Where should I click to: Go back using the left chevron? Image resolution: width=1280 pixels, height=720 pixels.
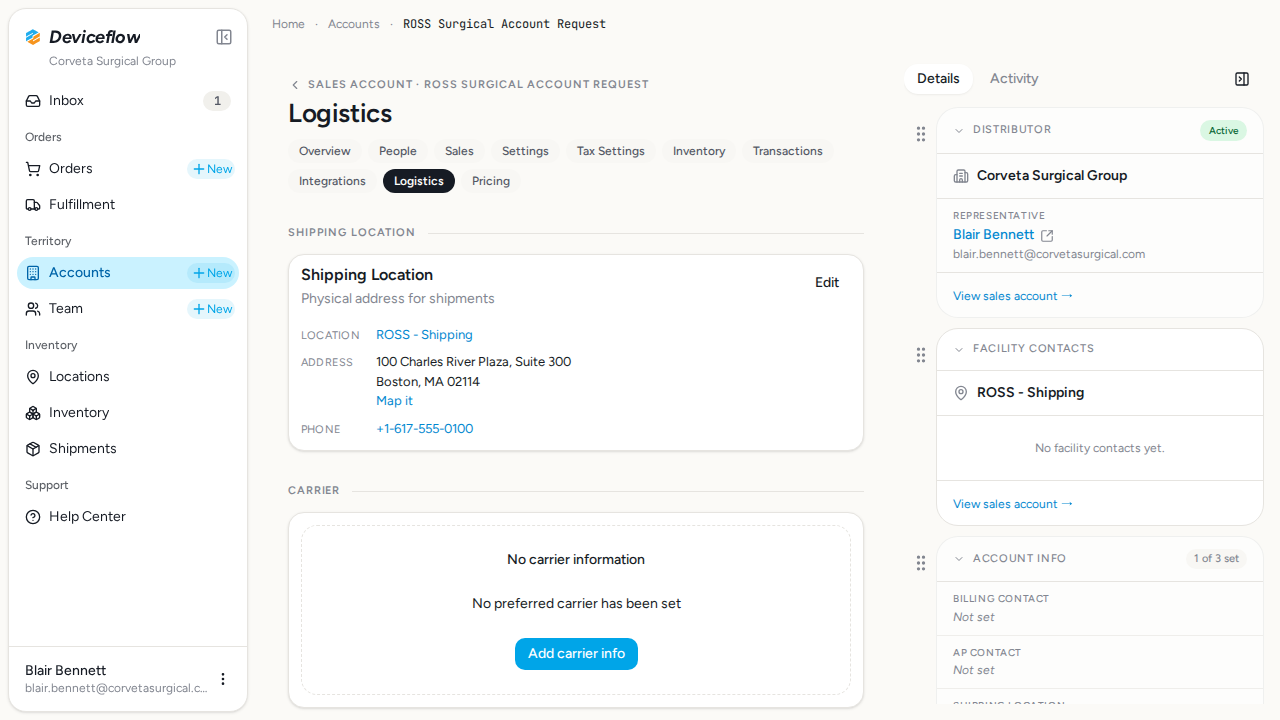(295, 85)
